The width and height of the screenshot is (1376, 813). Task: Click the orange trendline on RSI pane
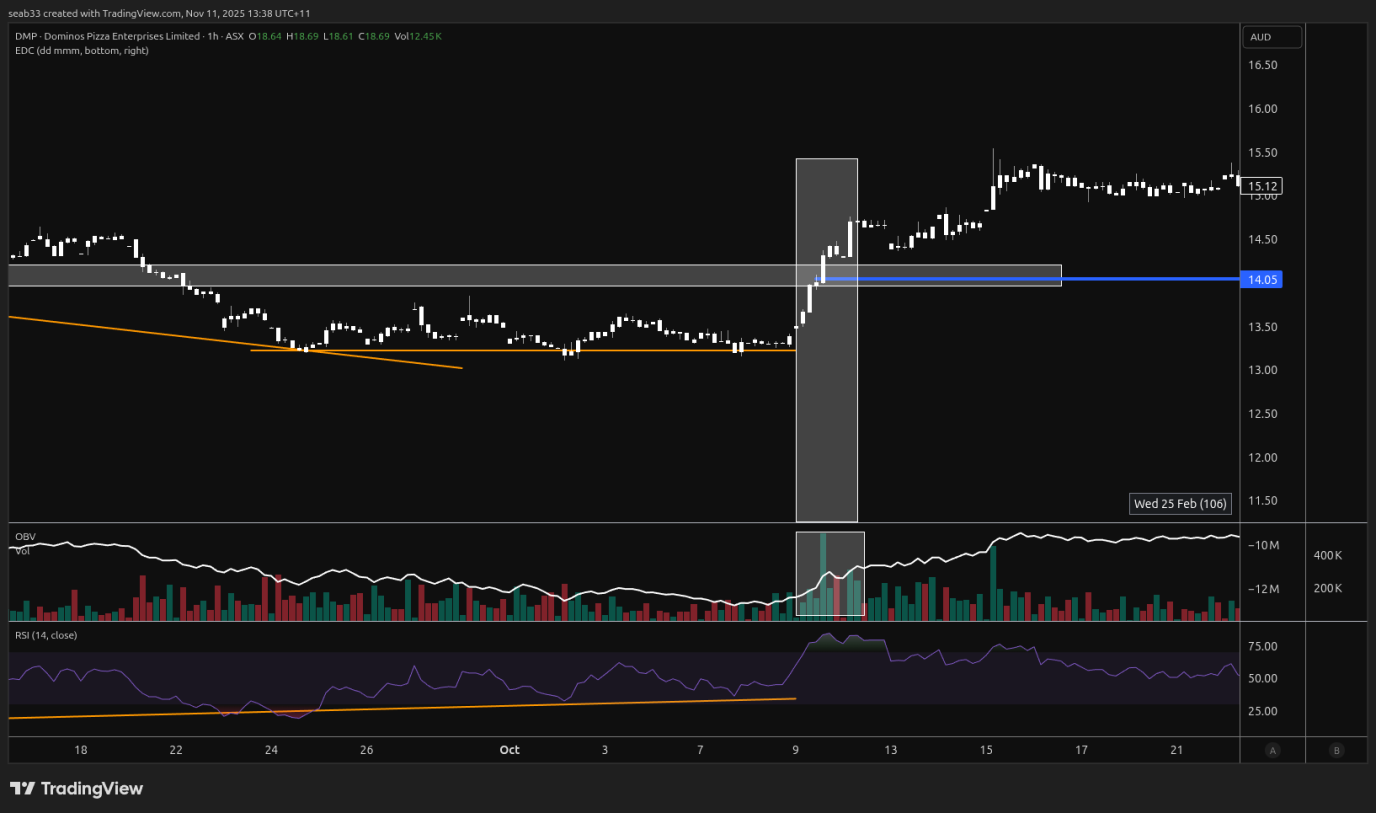click(x=400, y=708)
